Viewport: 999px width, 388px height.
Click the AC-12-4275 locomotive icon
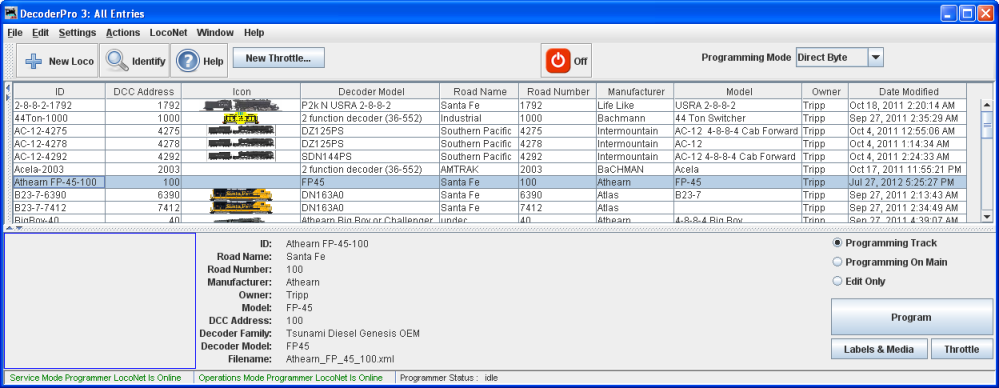click(241, 131)
